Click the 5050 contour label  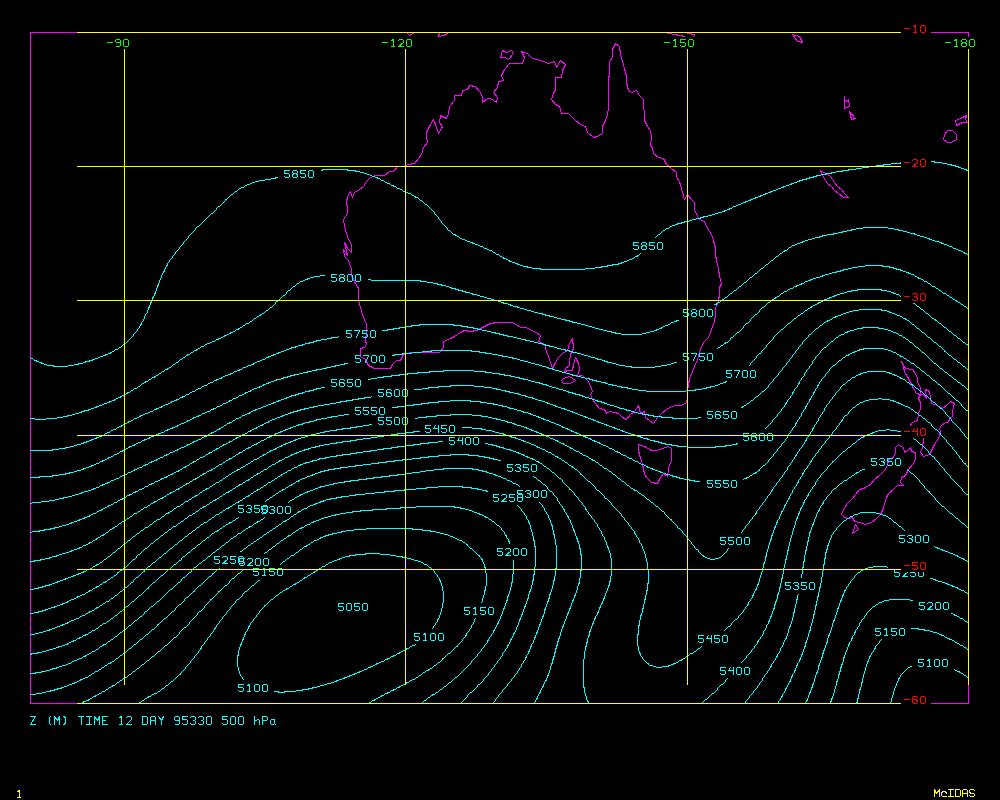(352, 607)
